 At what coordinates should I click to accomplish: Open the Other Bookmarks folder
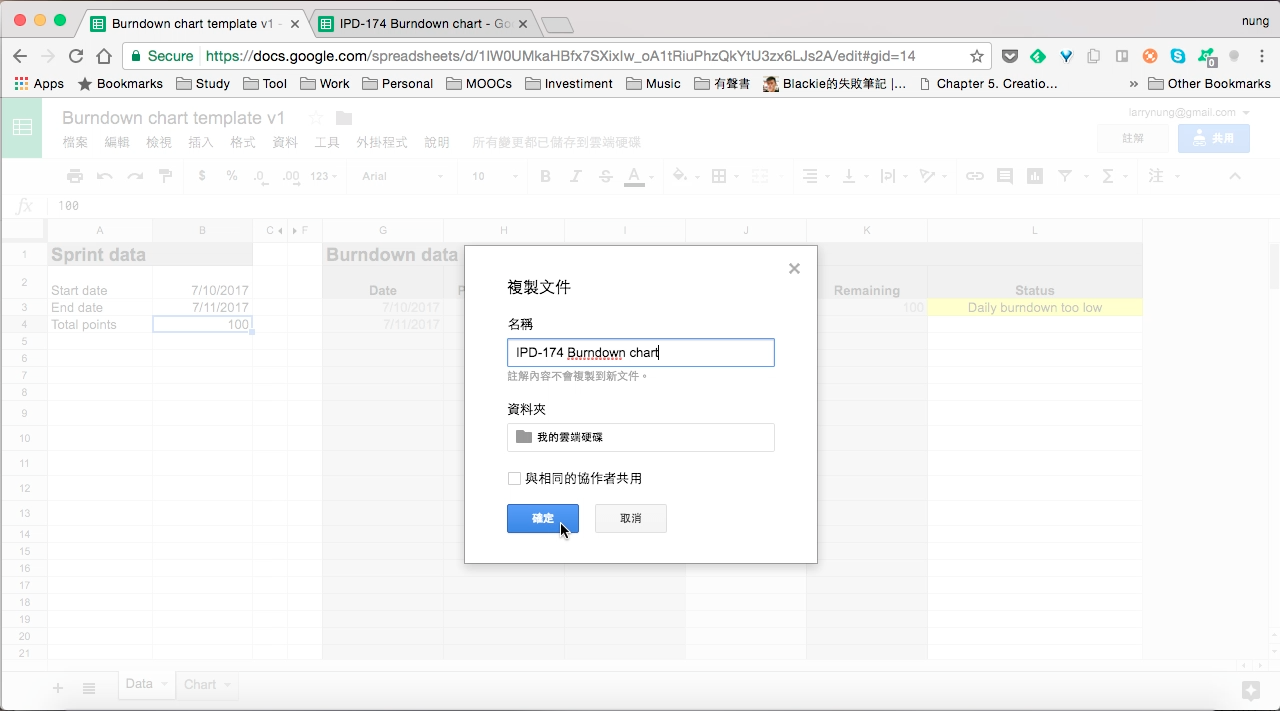click(x=1209, y=84)
